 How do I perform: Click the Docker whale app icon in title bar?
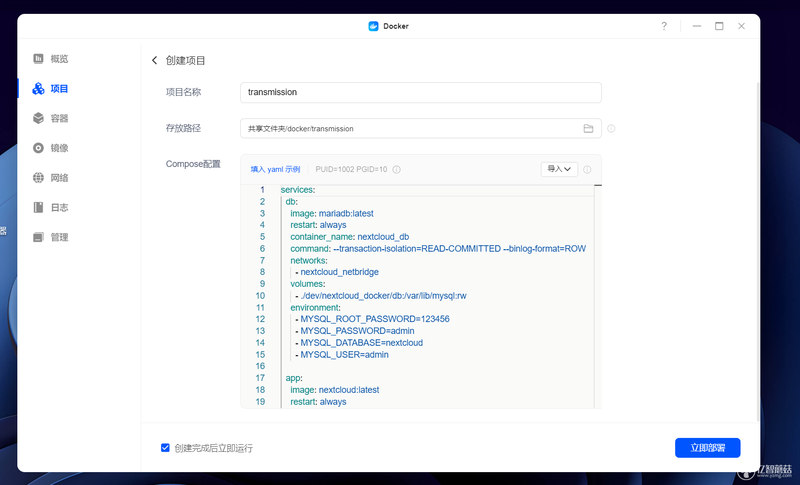coord(373,26)
